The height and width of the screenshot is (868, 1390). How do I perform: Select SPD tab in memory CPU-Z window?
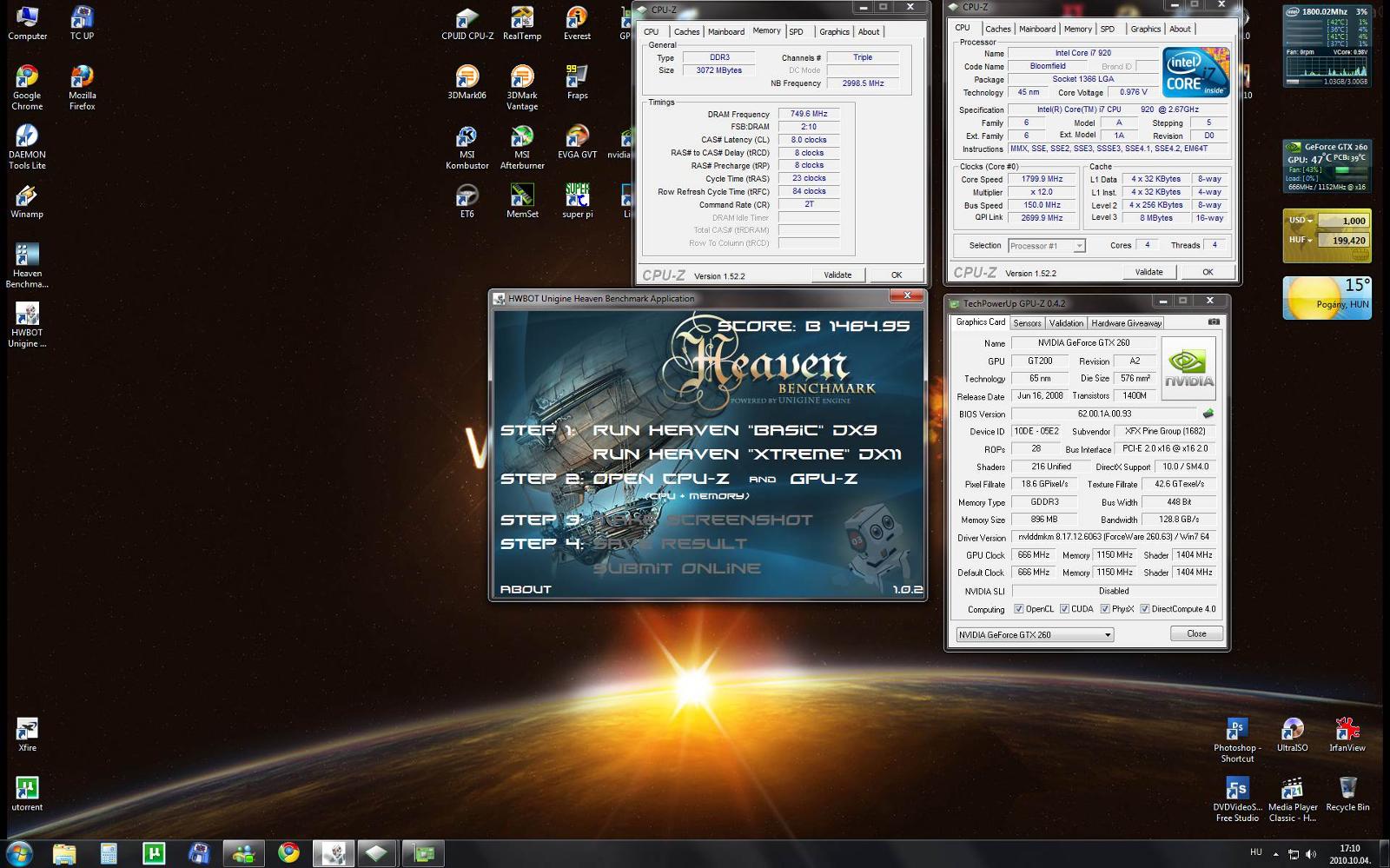tap(797, 31)
